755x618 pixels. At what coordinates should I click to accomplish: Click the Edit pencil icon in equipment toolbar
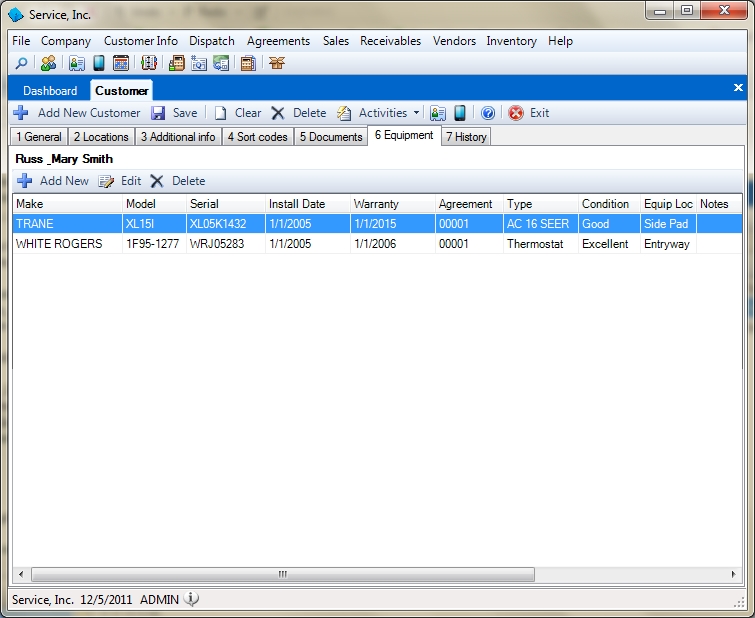tap(106, 181)
